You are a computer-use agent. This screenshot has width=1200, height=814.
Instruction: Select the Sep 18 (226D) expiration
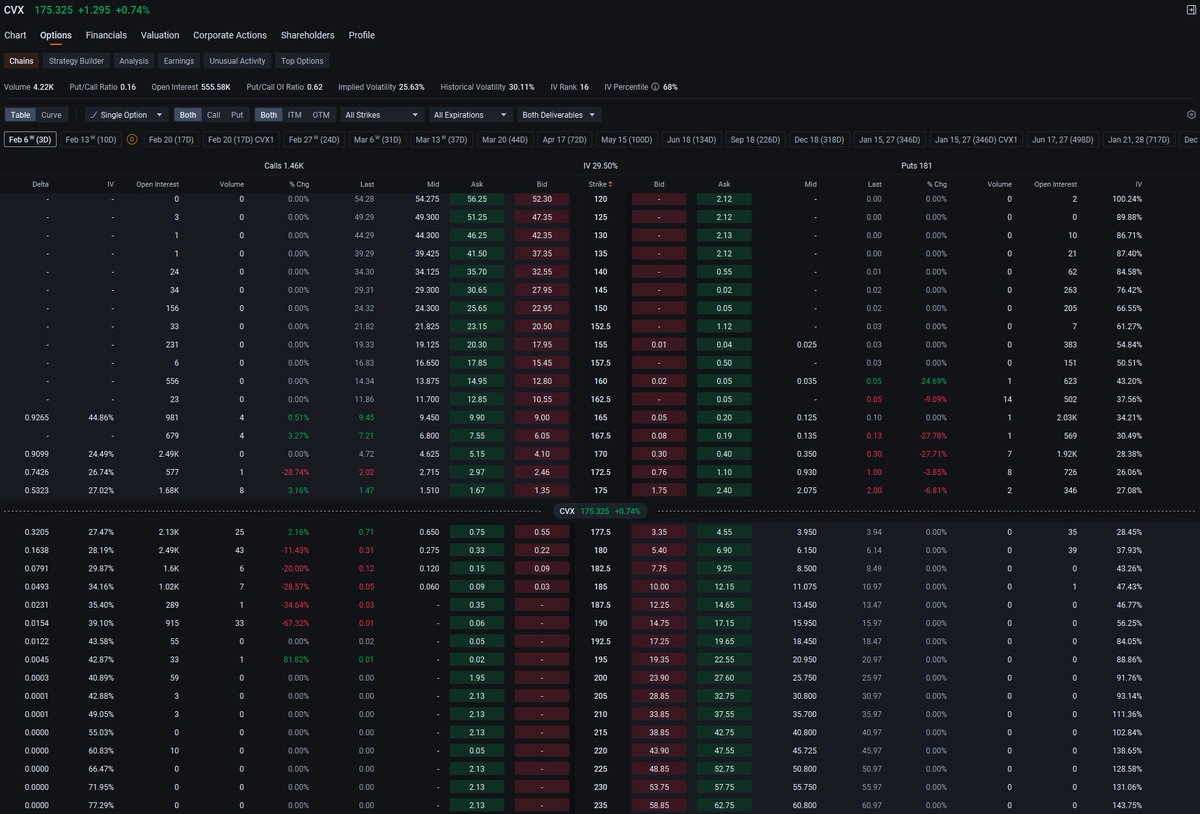[756, 140]
